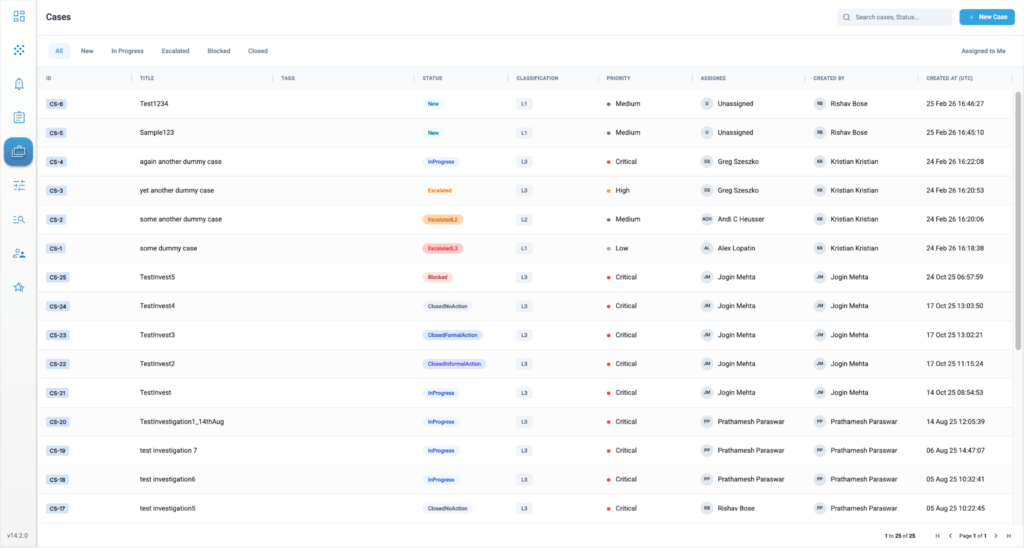Screen dimensions: 1024x548
Task: Select the briefcase Cases icon
Action: (x=18, y=152)
